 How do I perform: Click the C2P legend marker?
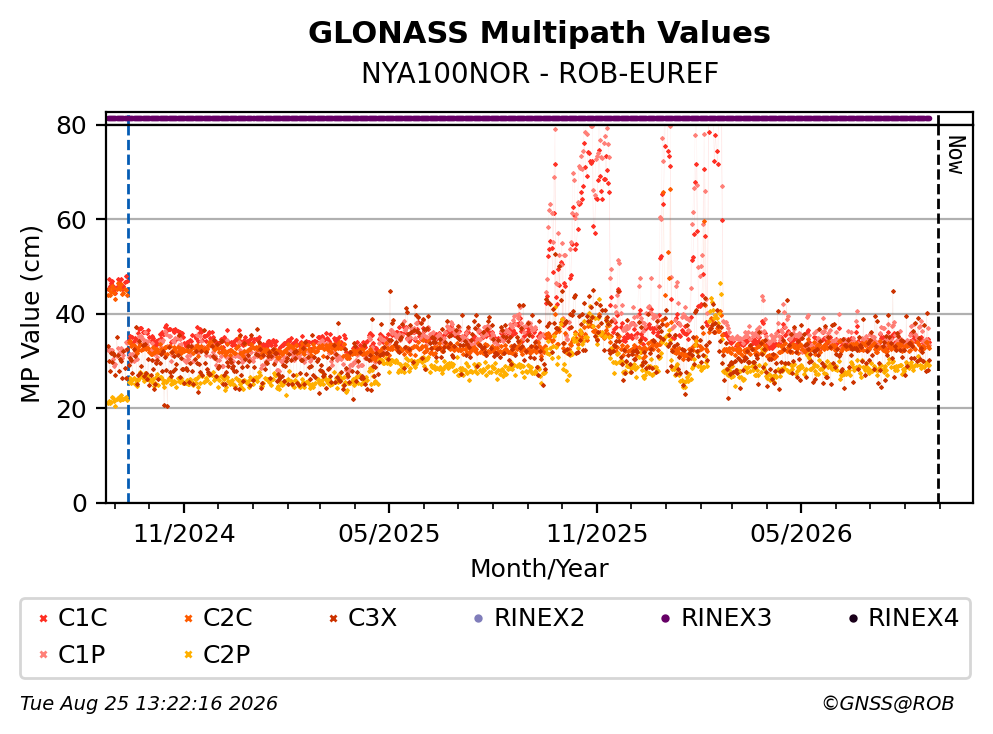pos(188,655)
